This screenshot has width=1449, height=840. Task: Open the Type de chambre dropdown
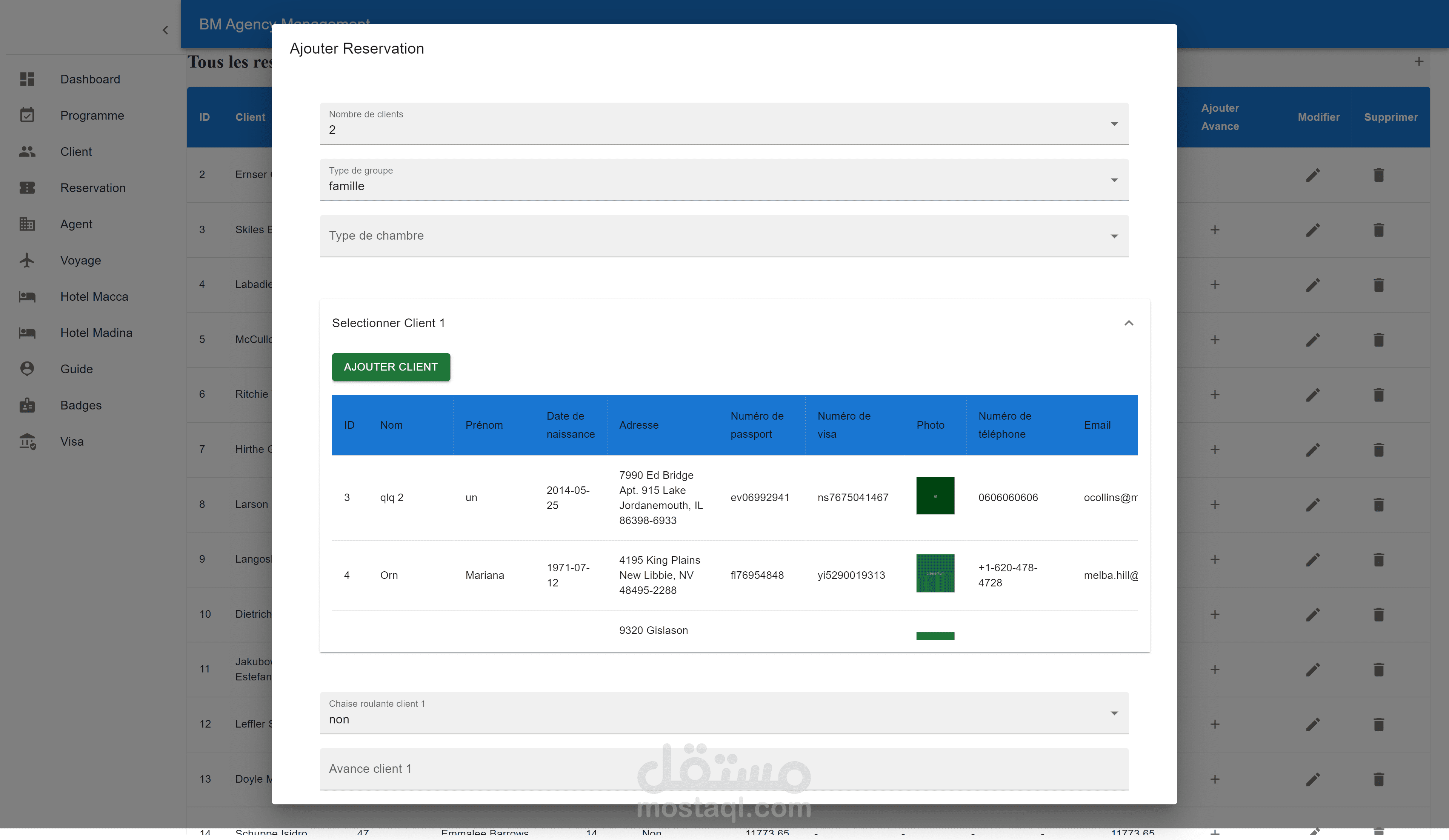pyautogui.click(x=723, y=236)
